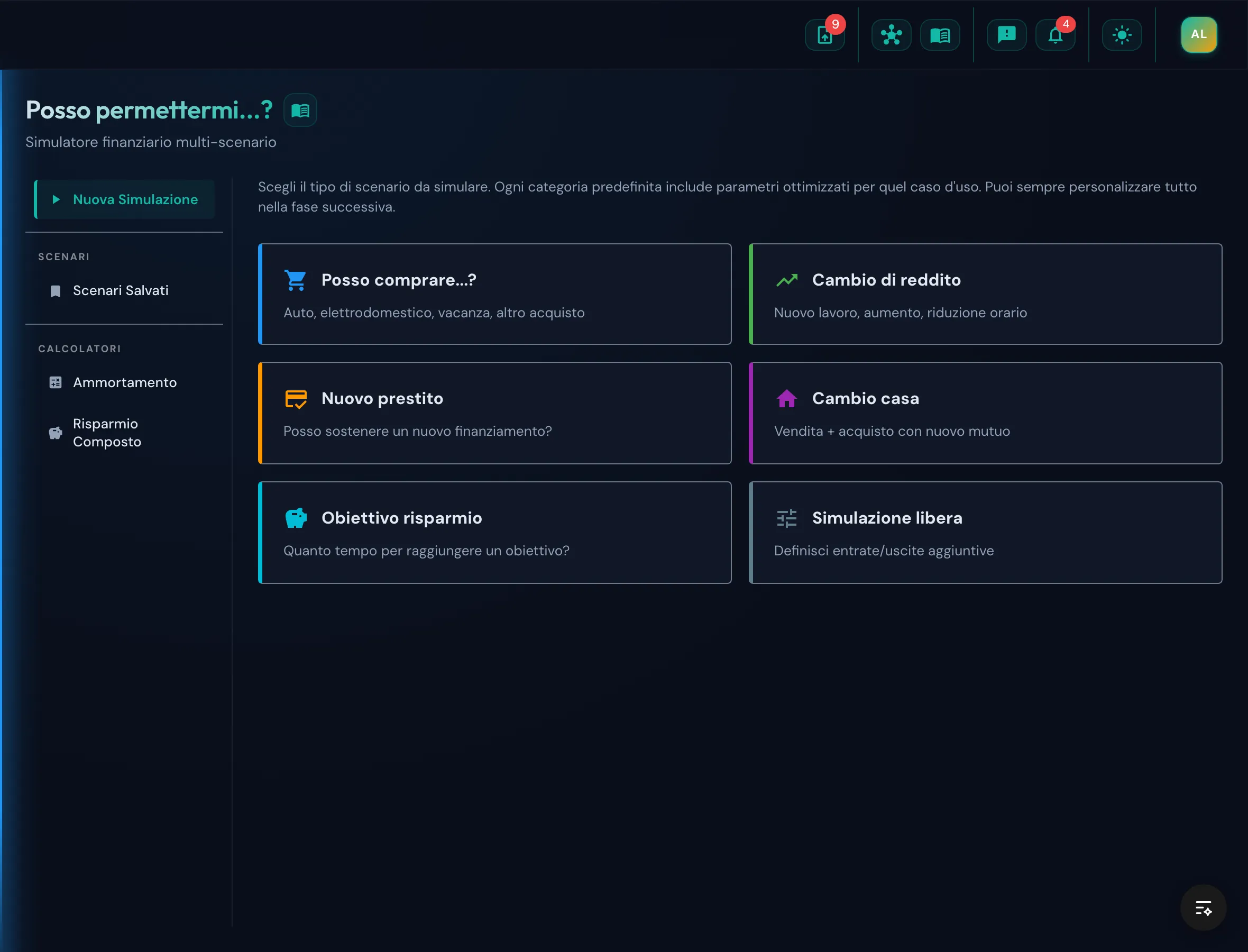1248x952 pixels.
Task: Toggle light theme with sun icon
Action: coord(1122,35)
